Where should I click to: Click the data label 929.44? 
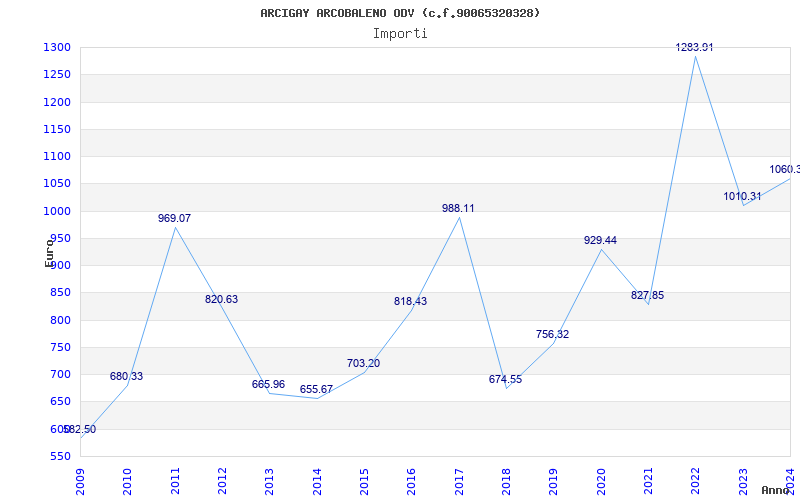600,240
